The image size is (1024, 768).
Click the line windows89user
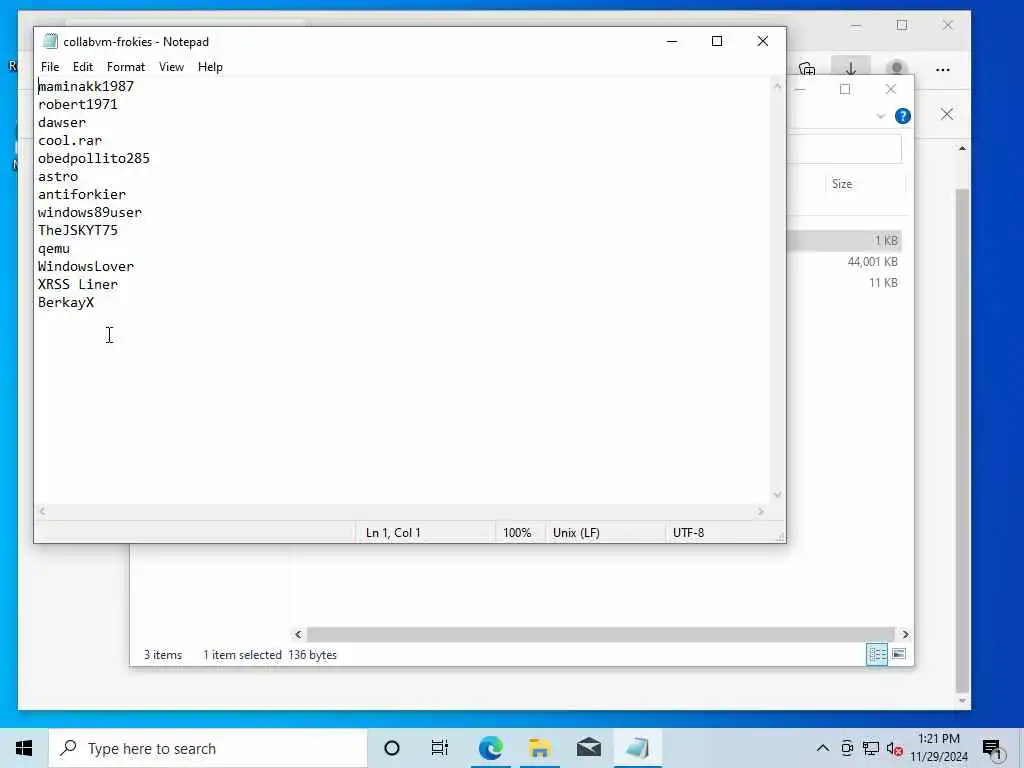pyautogui.click(x=90, y=212)
